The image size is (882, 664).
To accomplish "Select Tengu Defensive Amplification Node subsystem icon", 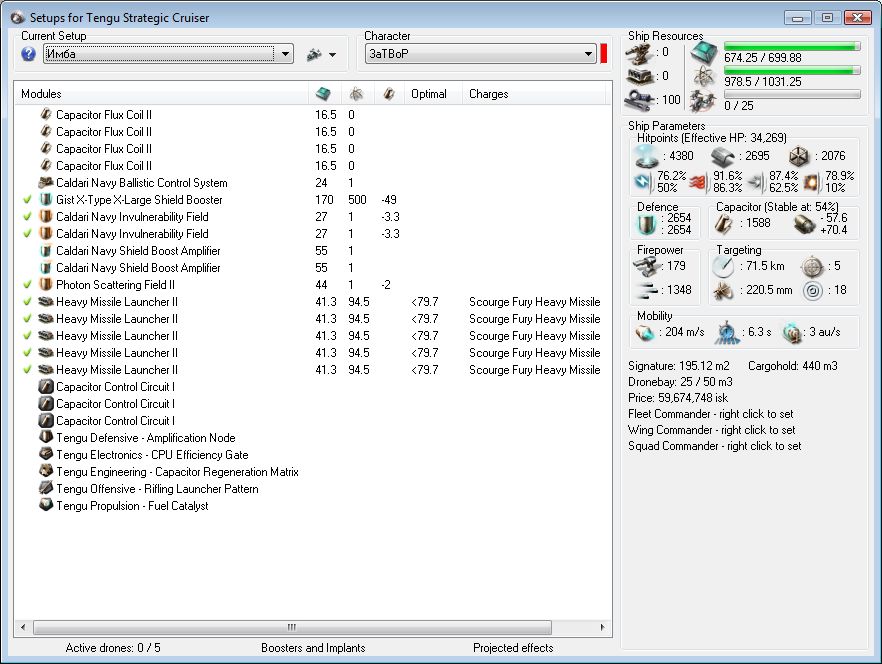I will tap(46, 437).
